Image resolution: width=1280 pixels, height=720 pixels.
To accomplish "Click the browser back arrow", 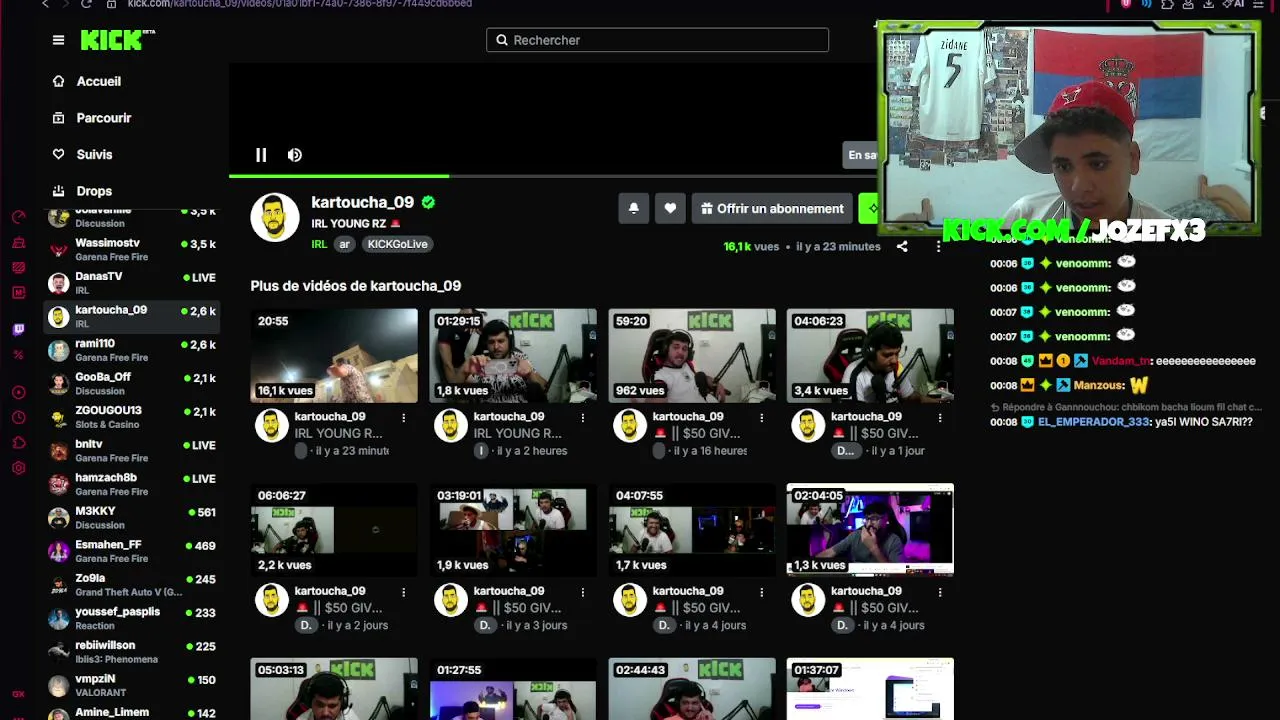I will click(x=45, y=4).
